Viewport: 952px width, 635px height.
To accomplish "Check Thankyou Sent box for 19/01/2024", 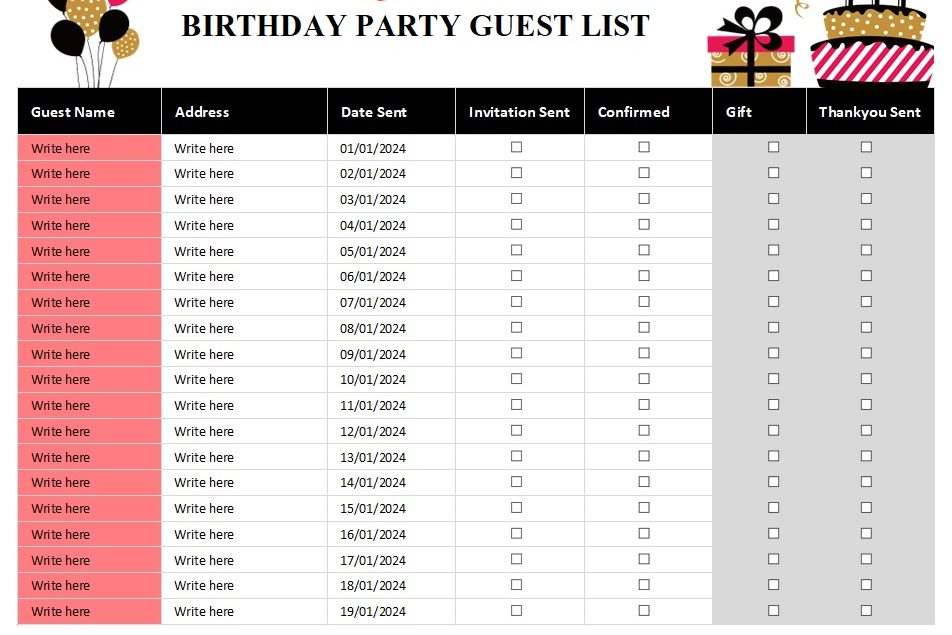I will click(x=866, y=610).
